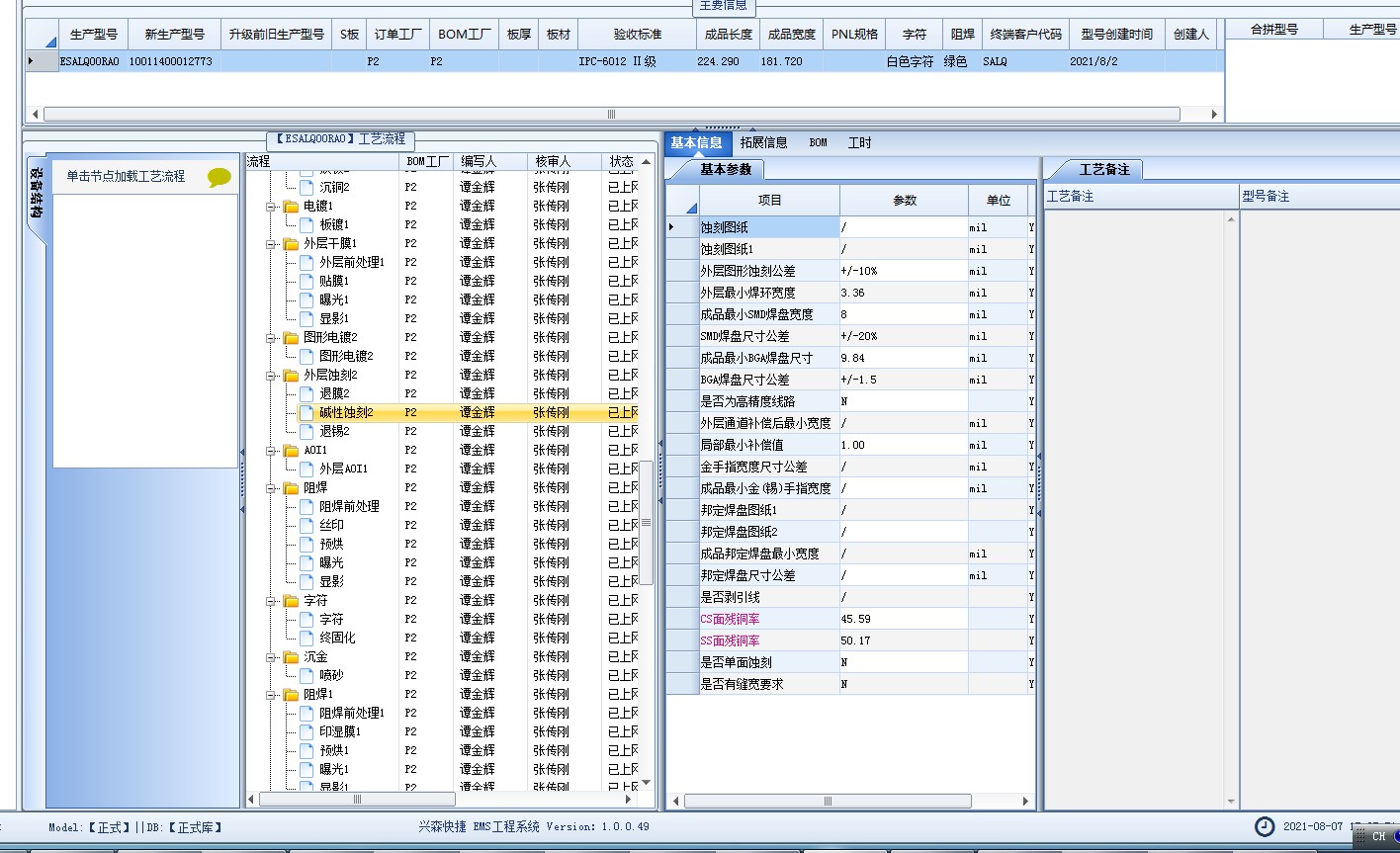The width and height of the screenshot is (1400, 853).
Task: Click the folder icon of 电镀1 node
Action: [x=291, y=207]
